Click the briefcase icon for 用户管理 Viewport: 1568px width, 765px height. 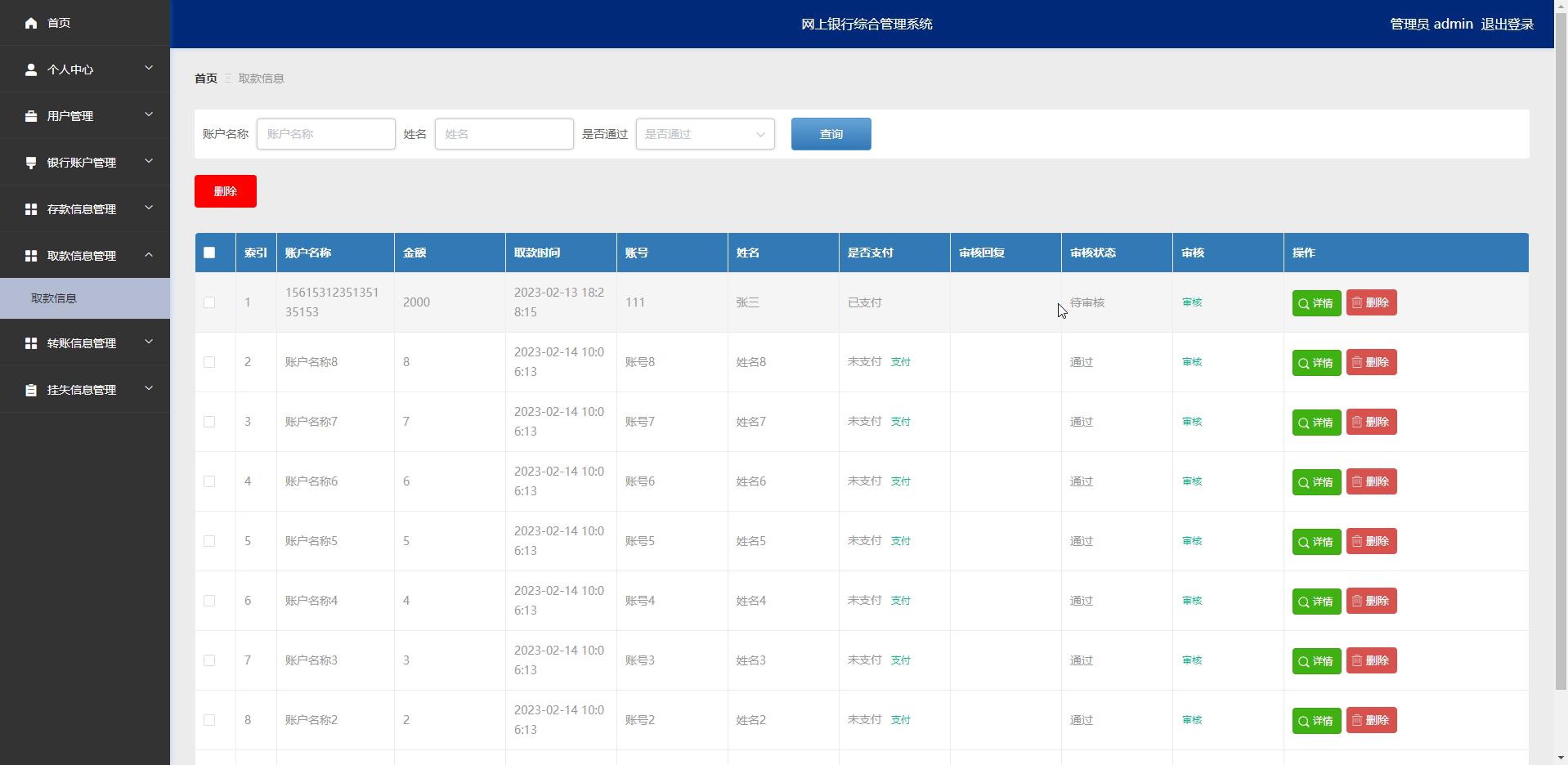tap(31, 116)
